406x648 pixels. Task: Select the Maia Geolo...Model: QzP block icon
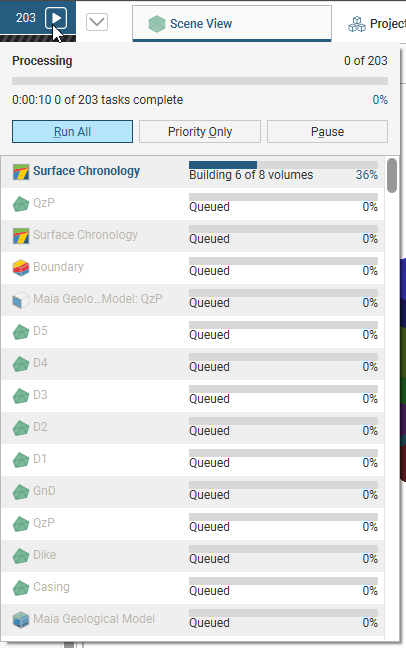(21, 300)
